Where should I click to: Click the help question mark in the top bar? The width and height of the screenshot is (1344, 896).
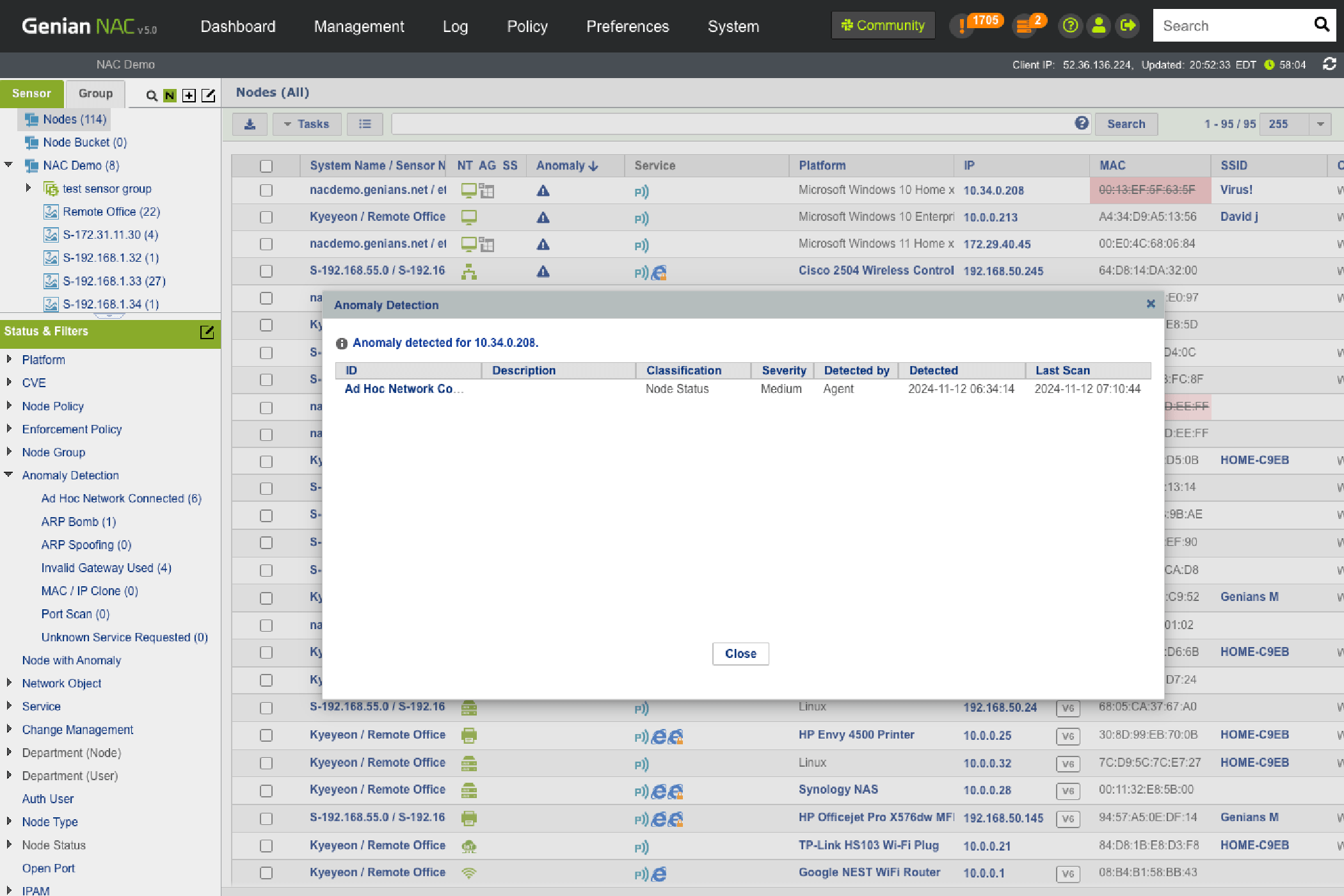pyautogui.click(x=1070, y=26)
